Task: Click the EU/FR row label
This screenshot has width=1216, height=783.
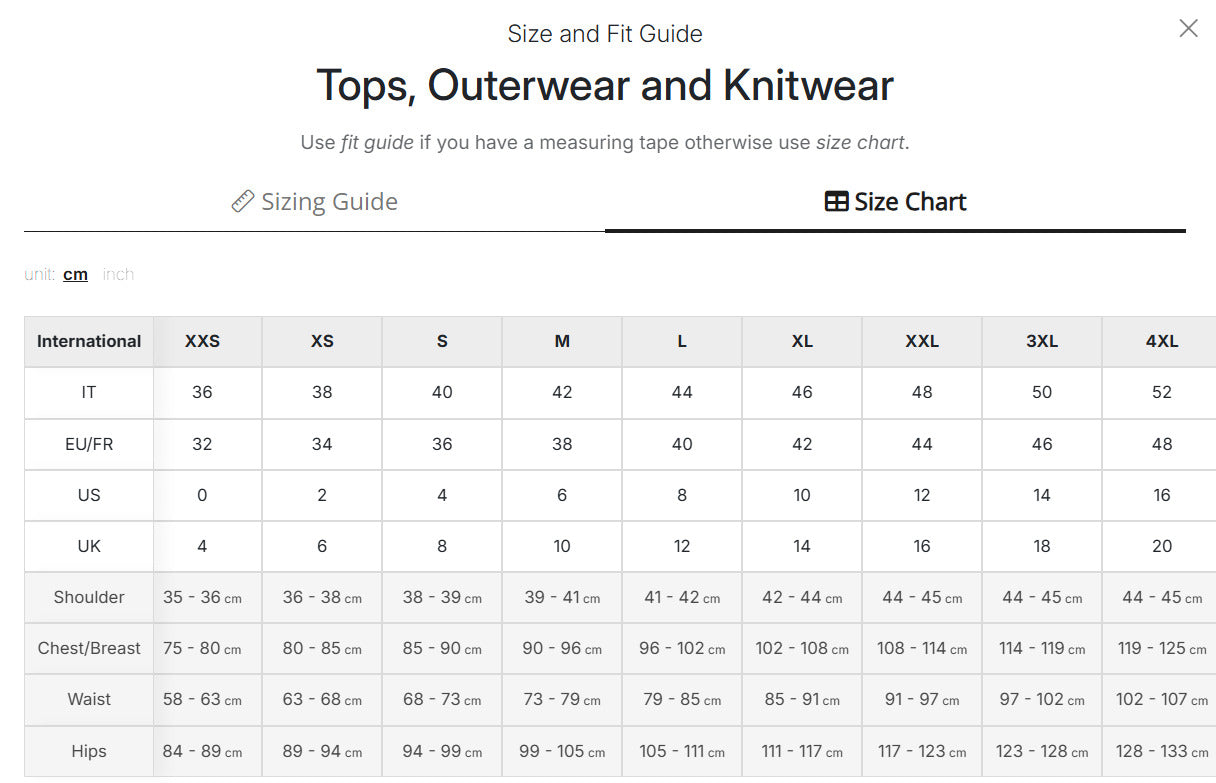Action: pyautogui.click(x=89, y=444)
